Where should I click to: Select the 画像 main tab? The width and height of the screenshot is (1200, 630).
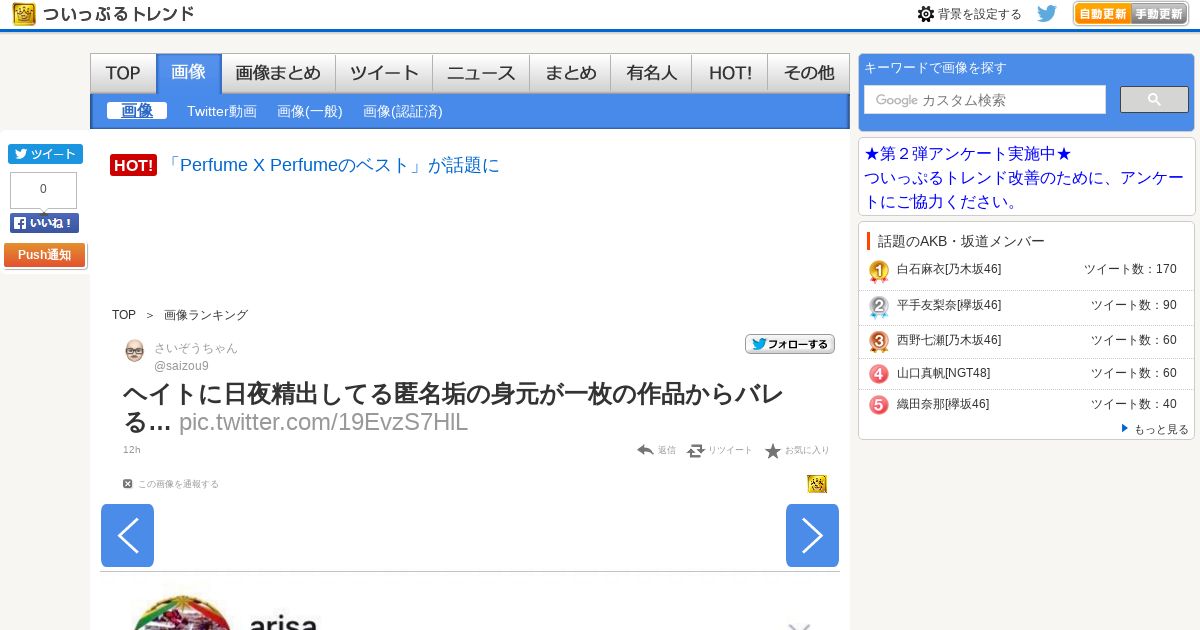189,73
